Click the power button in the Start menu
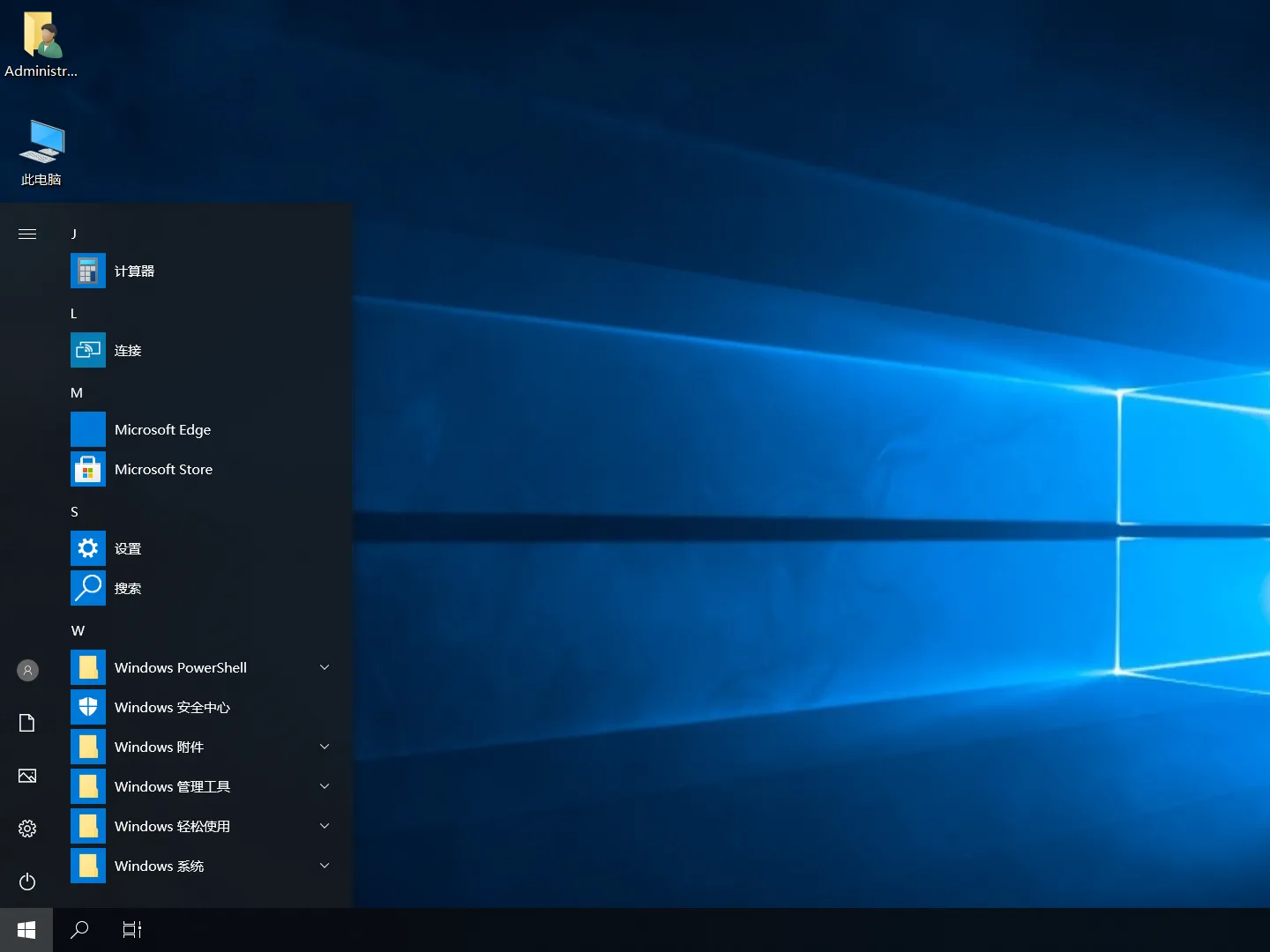1270x952 pixels. [x=26, y=881]
